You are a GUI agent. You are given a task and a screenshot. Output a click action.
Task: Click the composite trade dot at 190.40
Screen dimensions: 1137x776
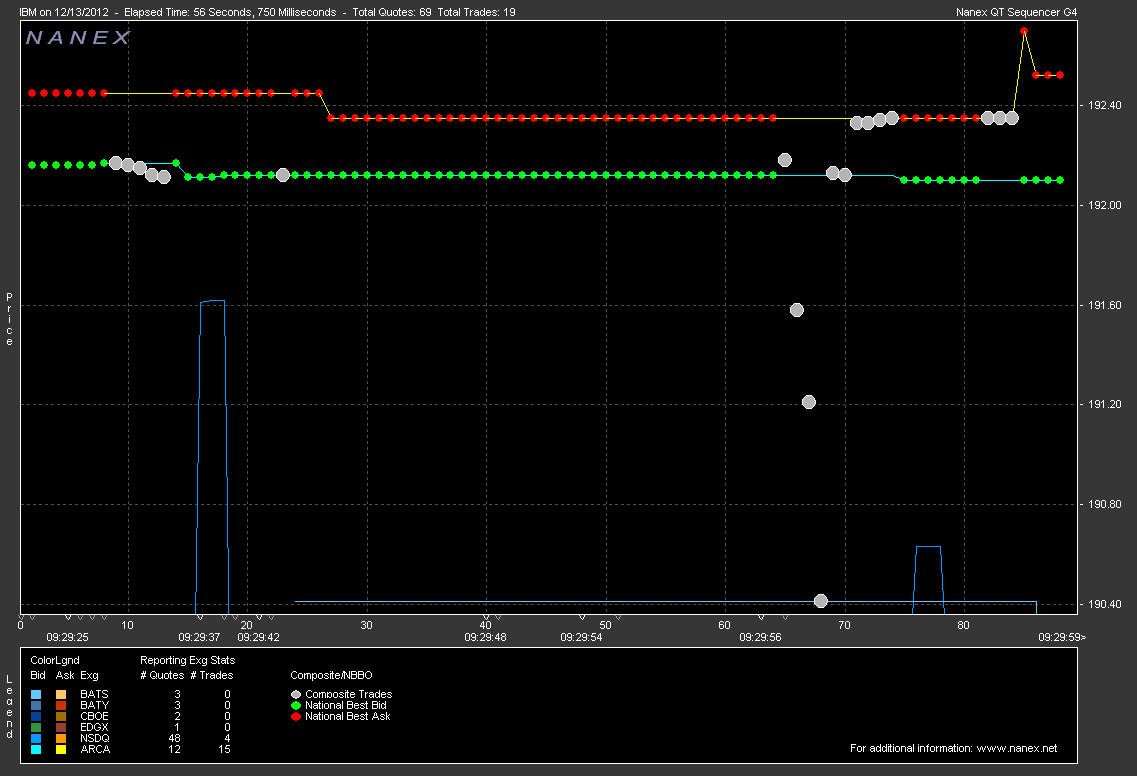tap(821, 600)
